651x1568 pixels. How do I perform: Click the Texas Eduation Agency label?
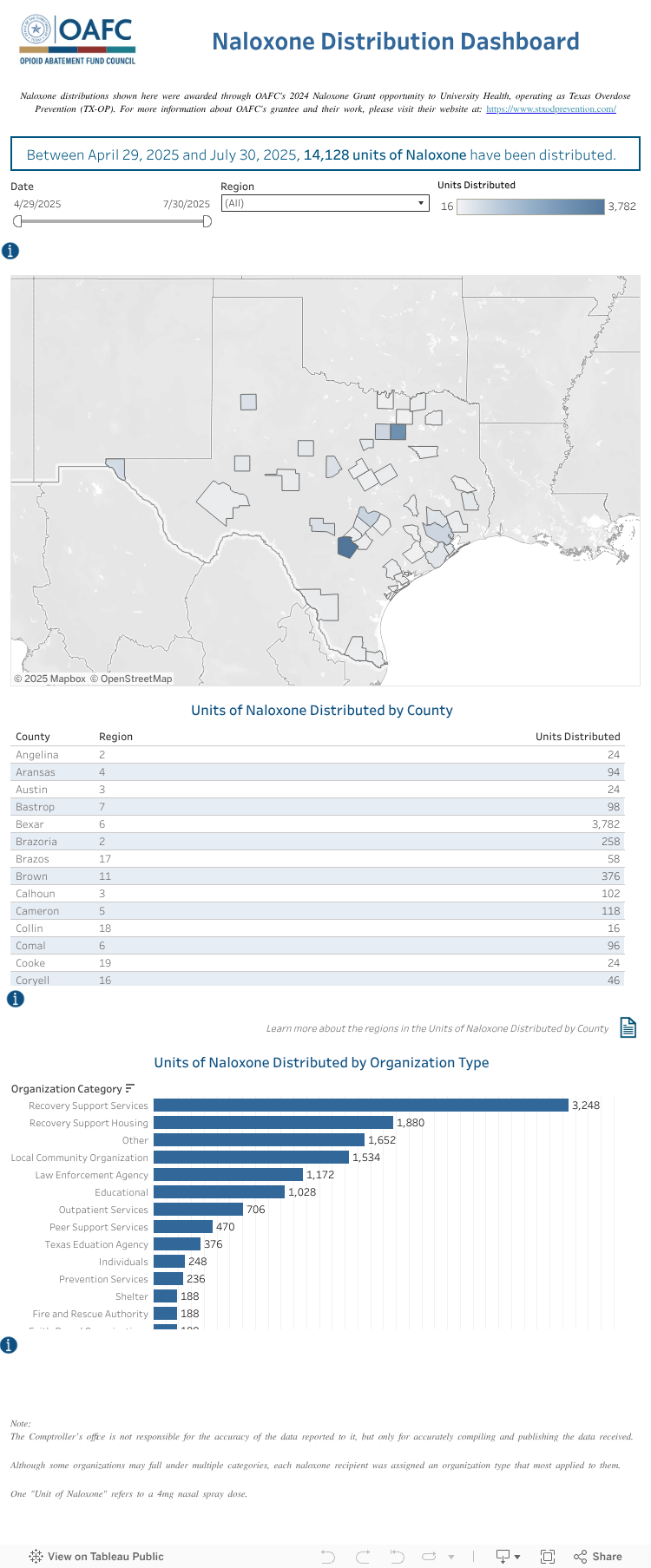(96, 1244)
